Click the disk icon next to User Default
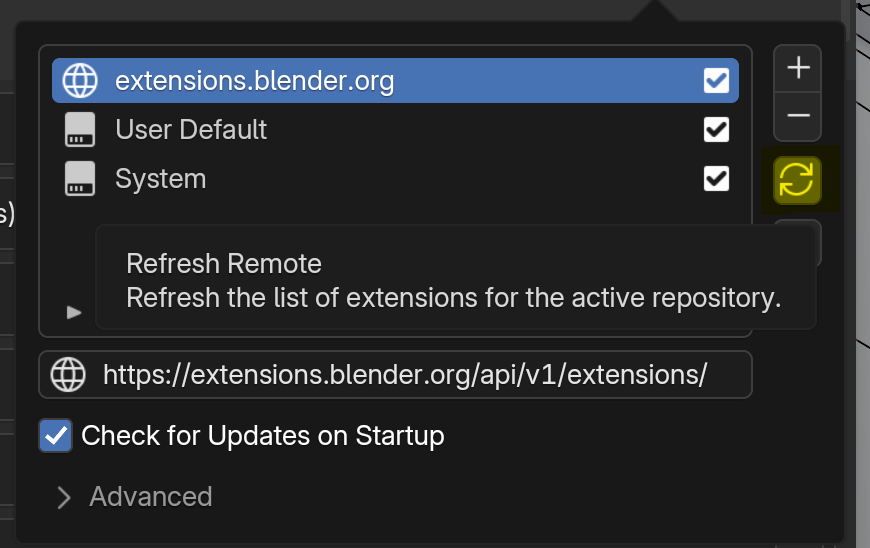Image resolution: width=870 pixels, height=548 pixels. 78,130
